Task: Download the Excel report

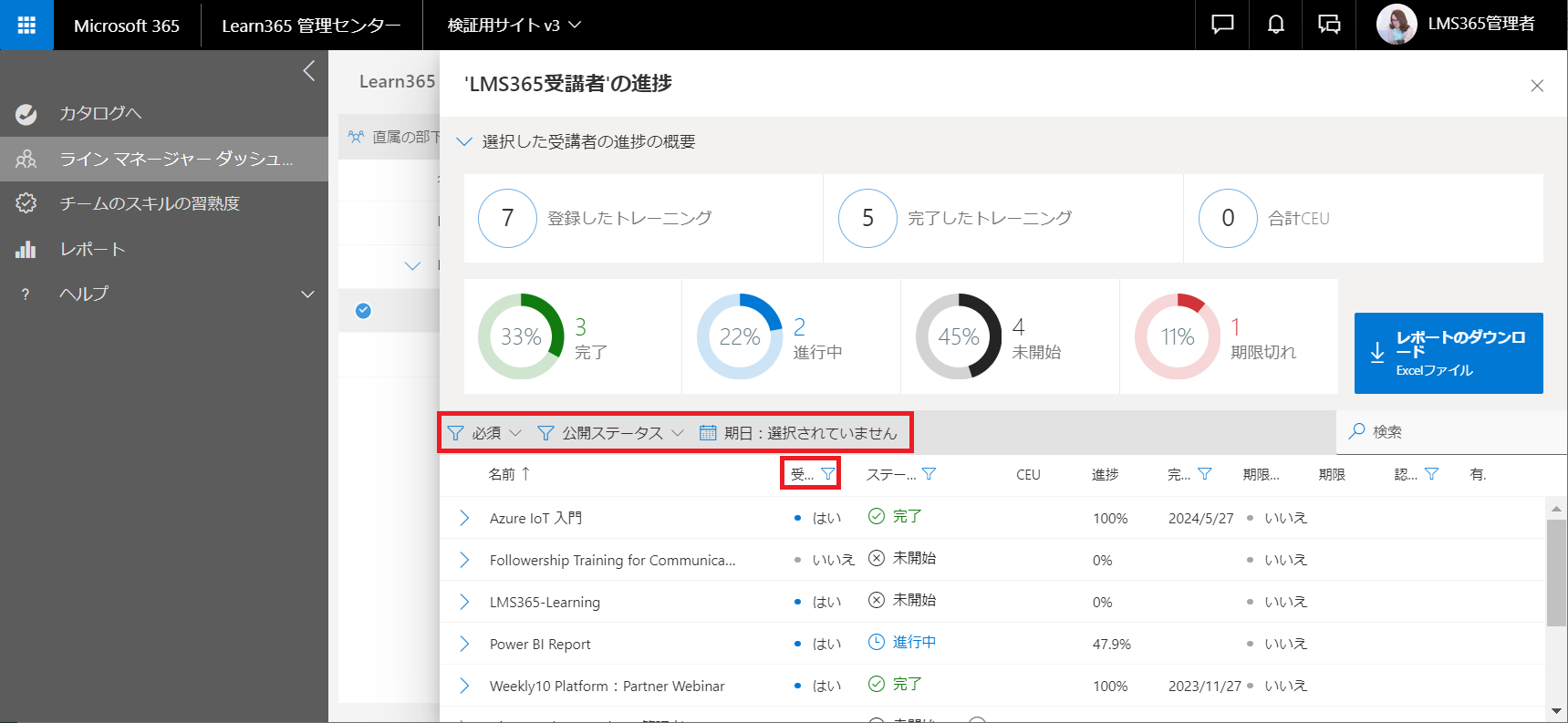Action: (1449, 353)
